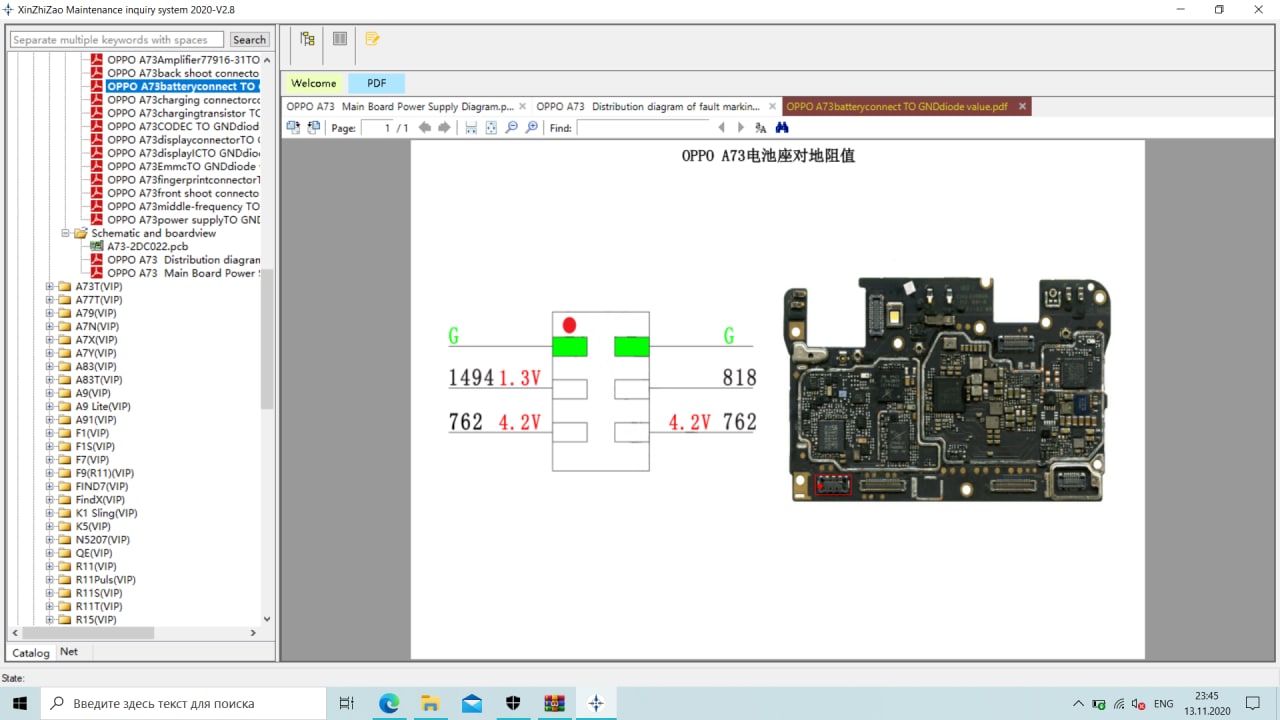This screenshot has height=720, width=1280.
Task: Click the catalog vertical scrollbar thumb
Action: point(267,340)
